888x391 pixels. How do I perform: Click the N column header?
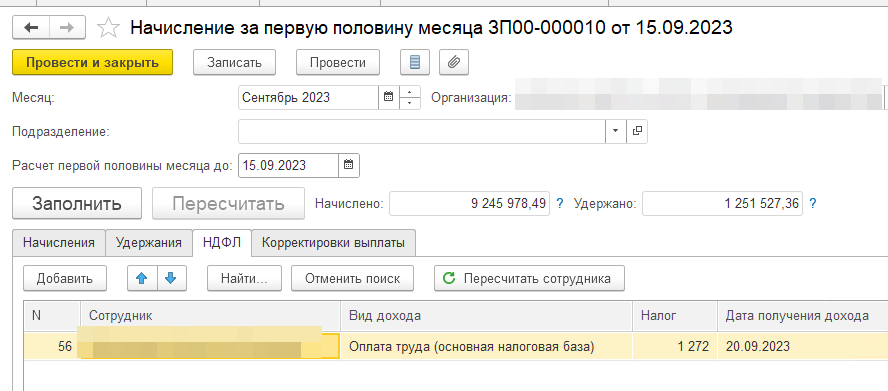(x=52, y=316)
